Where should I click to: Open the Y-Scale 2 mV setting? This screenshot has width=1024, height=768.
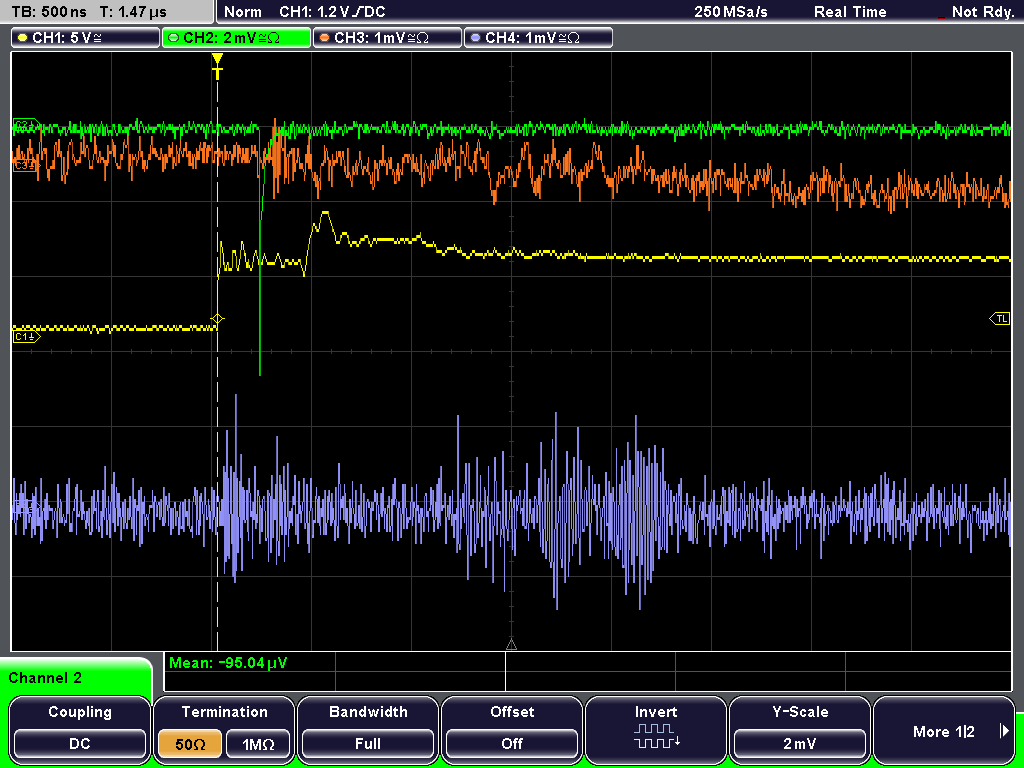tap(799, 743)
